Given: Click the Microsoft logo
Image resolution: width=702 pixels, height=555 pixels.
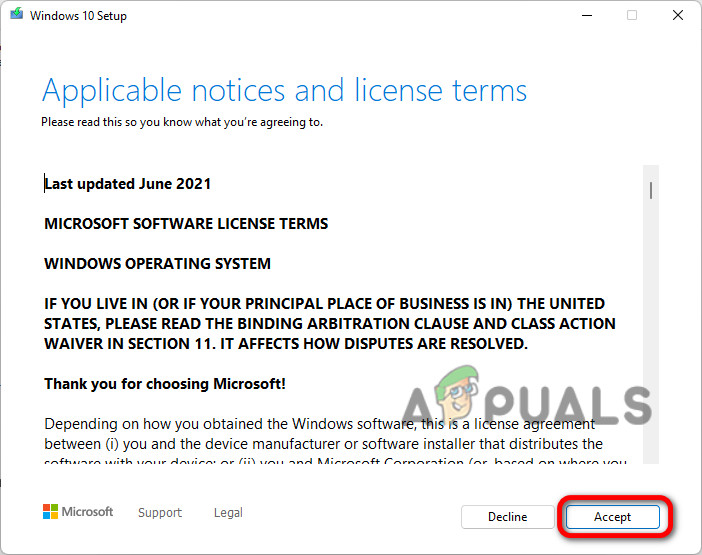Looking at the screenshot, I should point(78,512).
